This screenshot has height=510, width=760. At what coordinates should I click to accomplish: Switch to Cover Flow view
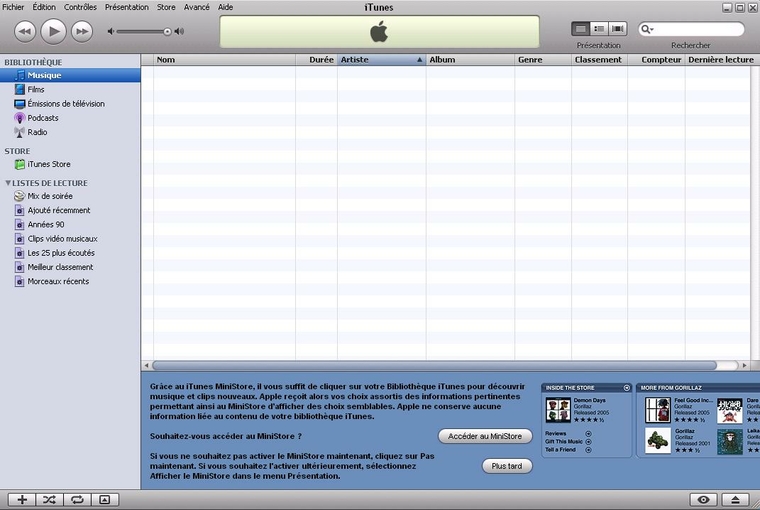(618, 29)
